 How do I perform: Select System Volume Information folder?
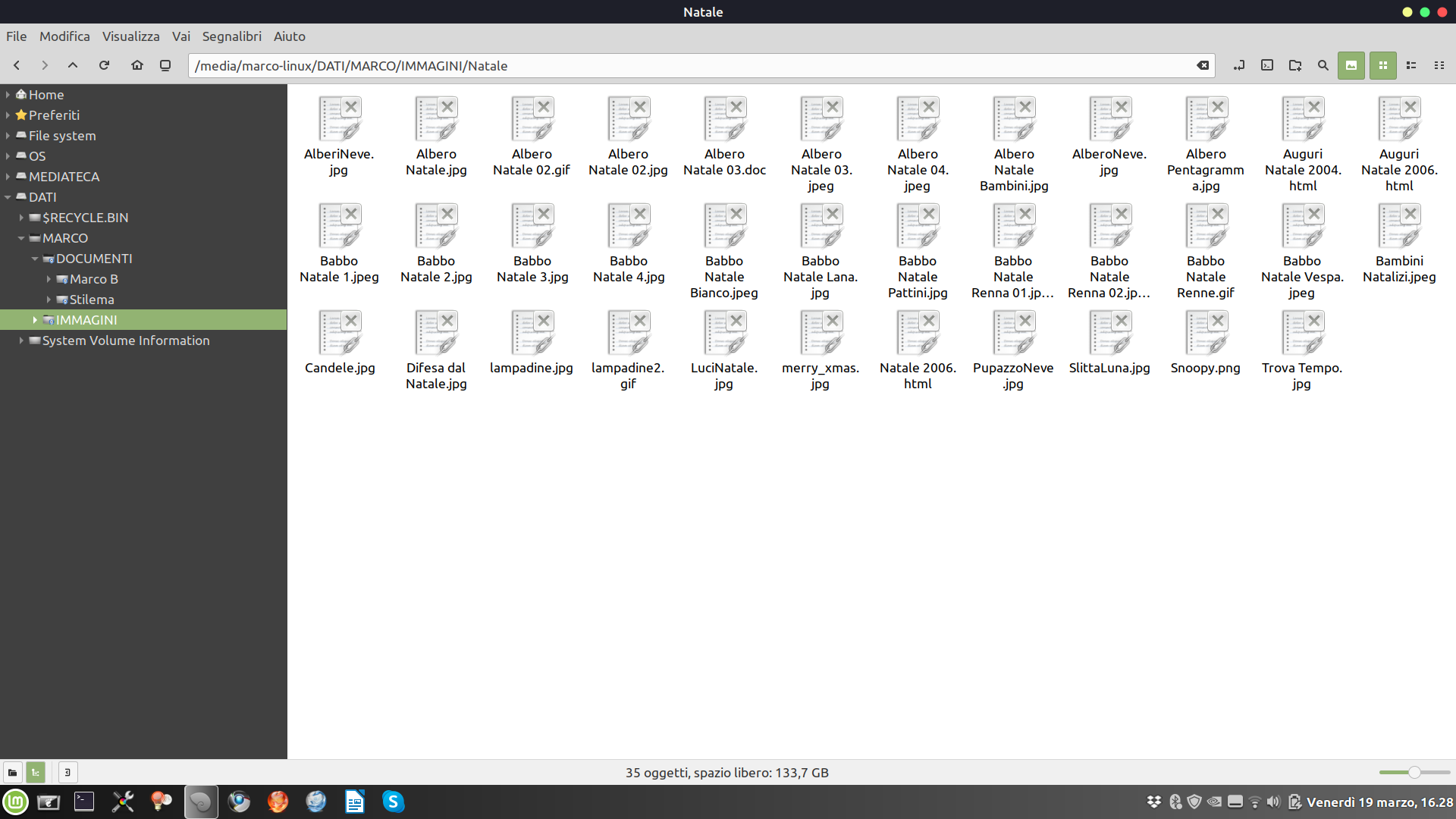pos(126,340)
